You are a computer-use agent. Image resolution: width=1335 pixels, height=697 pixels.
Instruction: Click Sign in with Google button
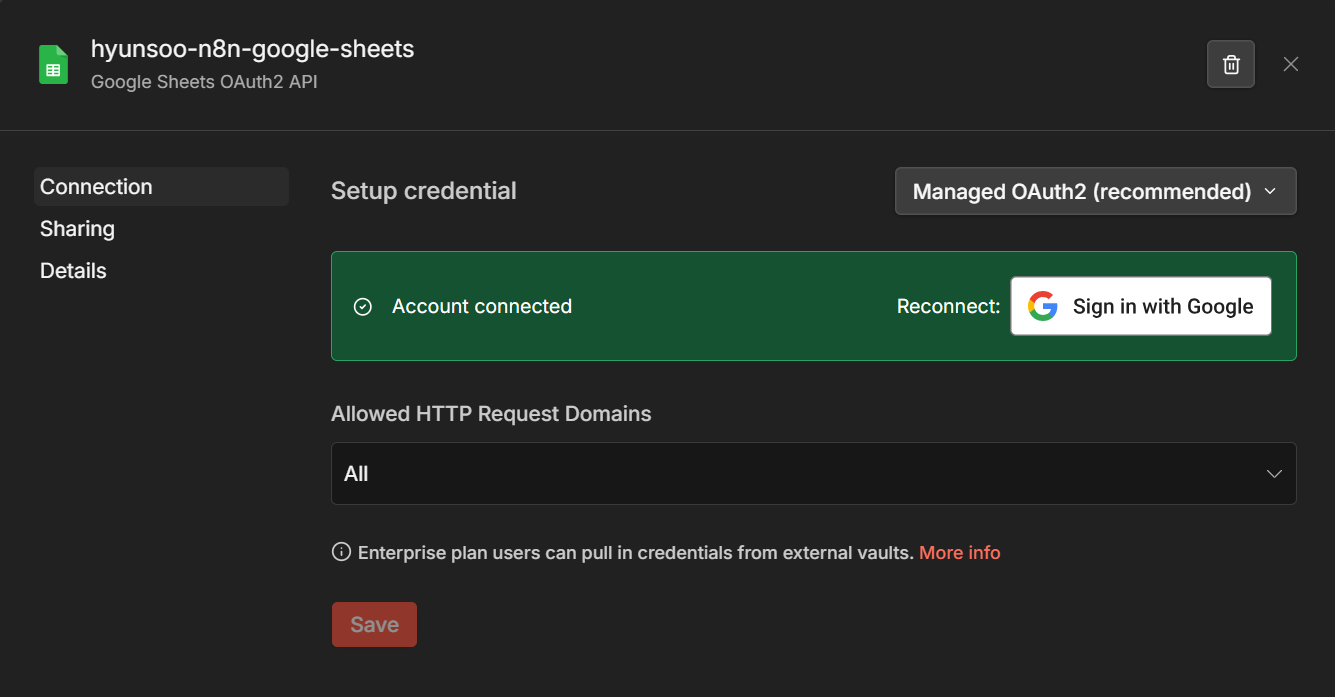point(1141,306)
